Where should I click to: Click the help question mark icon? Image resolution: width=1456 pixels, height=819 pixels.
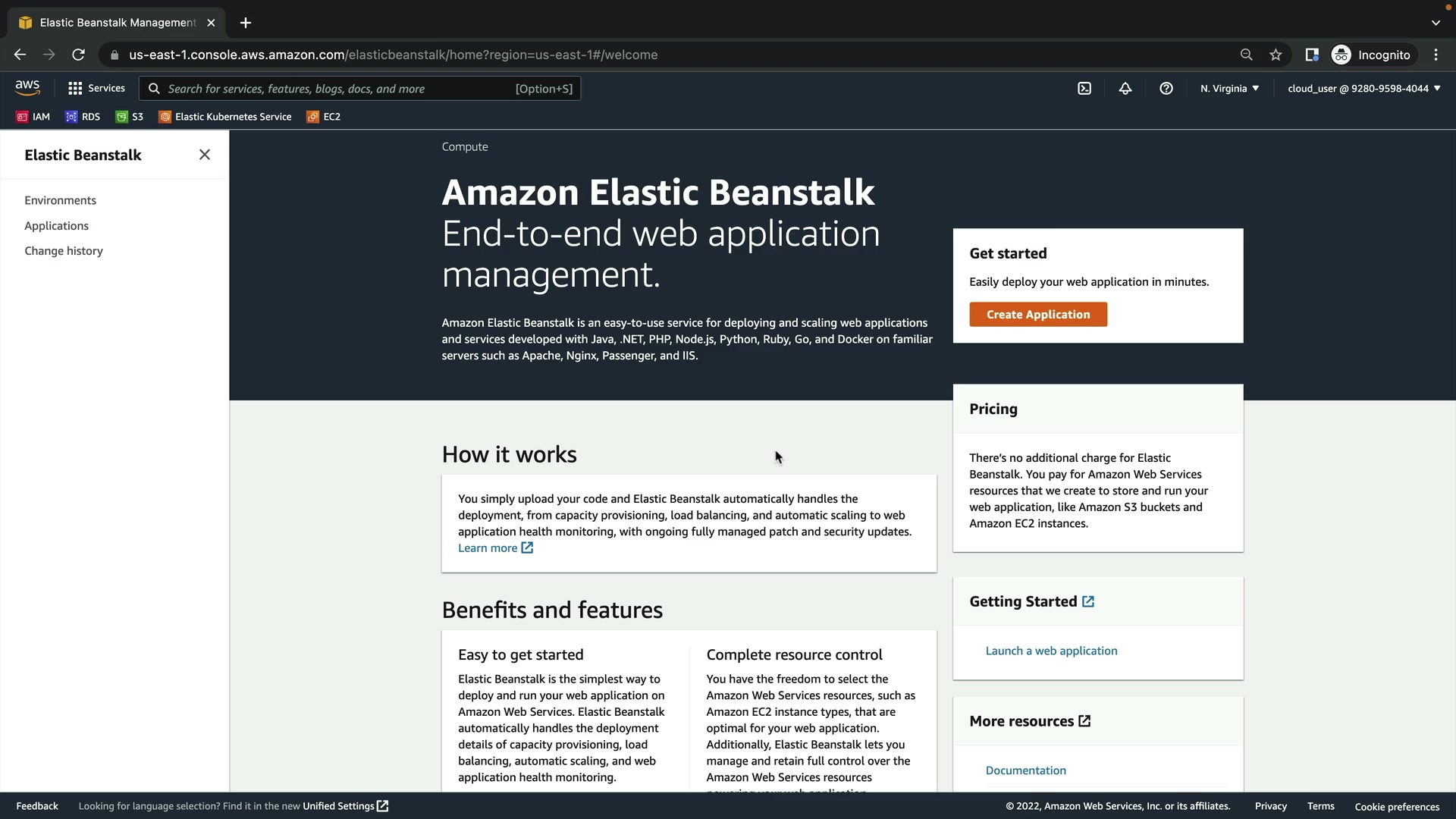coord(1166,89)
